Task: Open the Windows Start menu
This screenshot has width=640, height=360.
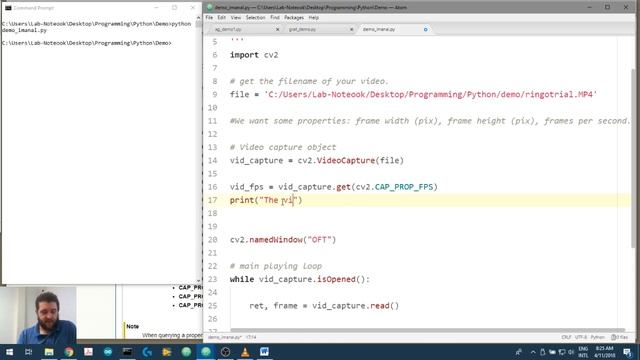Action: pos(9,352)
